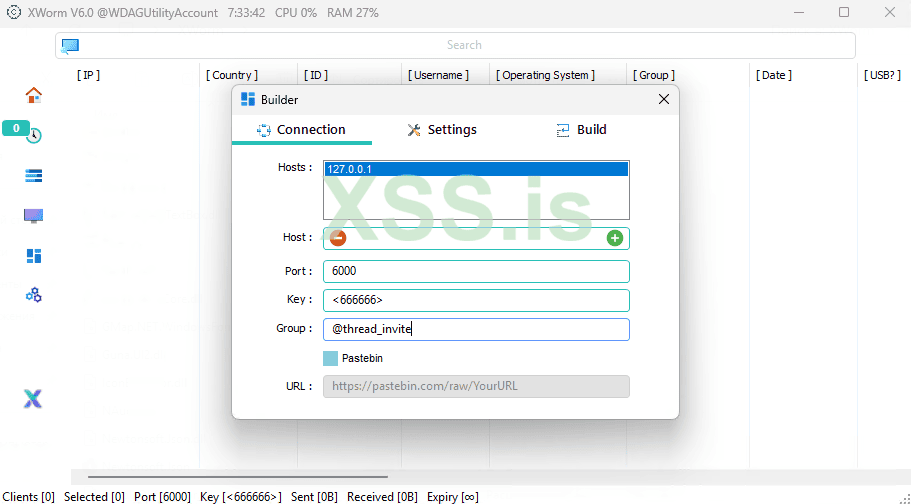Viewport: 911px width, 504px height.
Task: Switch to the Build tab
Action: click(581, 130)
